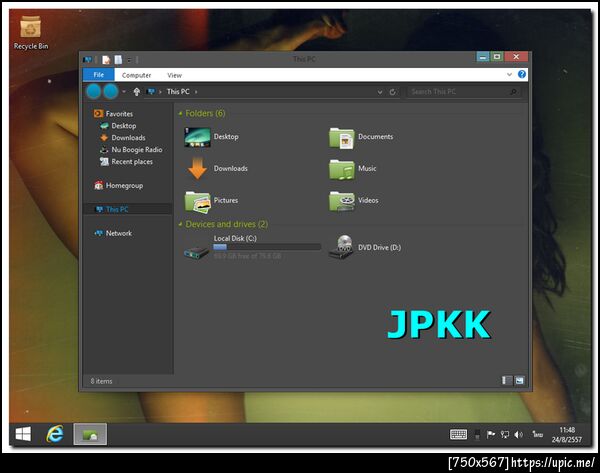
Task: Select the Downloads folder orange arrow icon
Action: click(197, 168)
